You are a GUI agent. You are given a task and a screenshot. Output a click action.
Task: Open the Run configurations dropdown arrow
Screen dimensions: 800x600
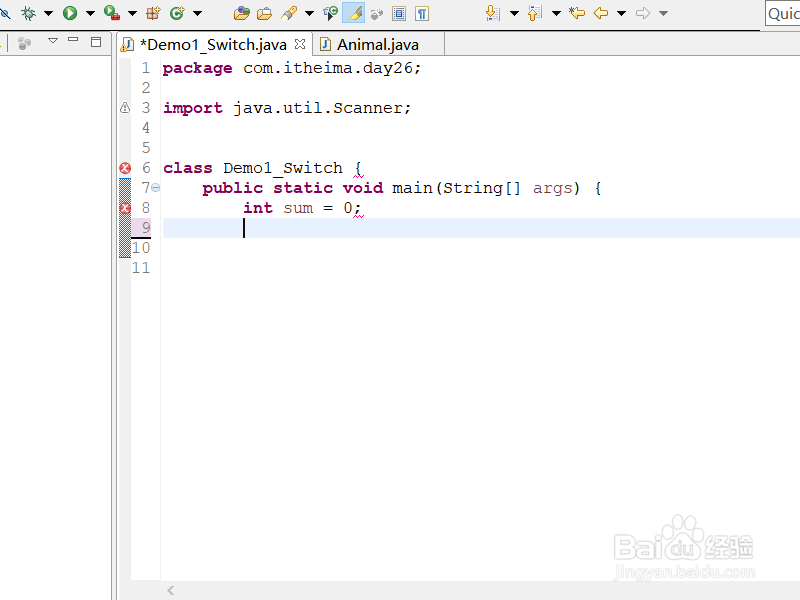pos(90,13)
